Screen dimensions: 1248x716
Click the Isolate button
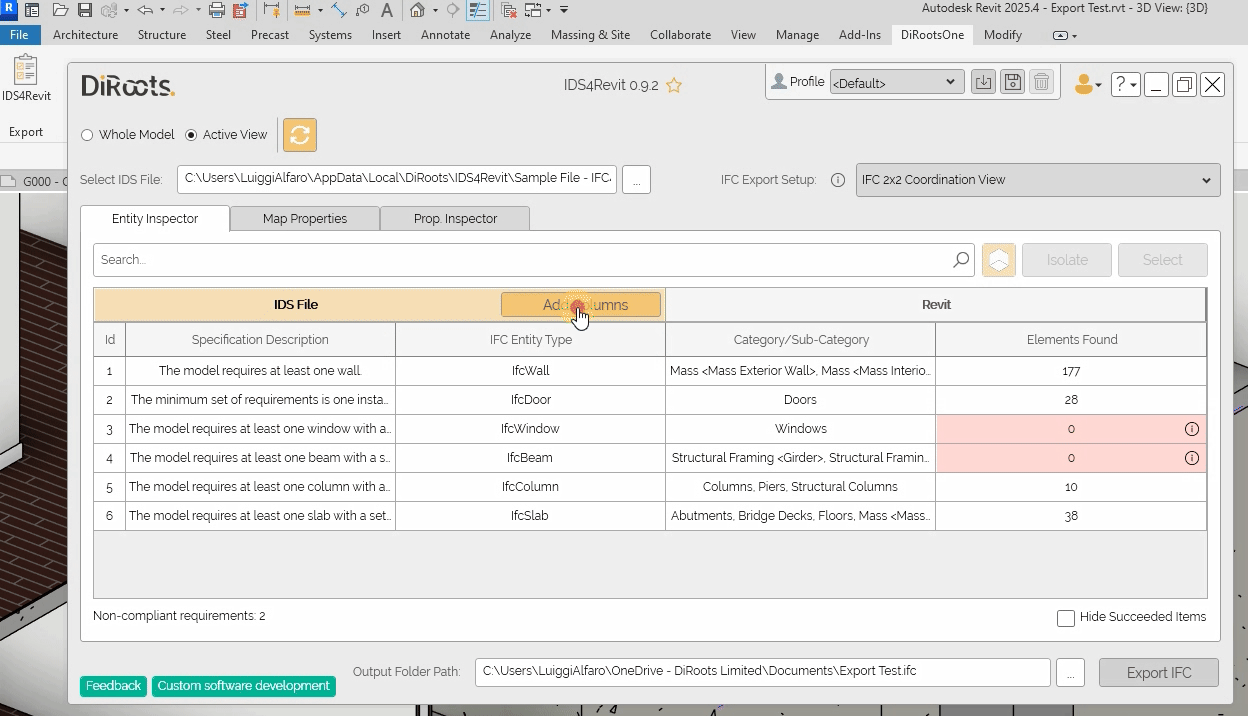pos(1067,260)
